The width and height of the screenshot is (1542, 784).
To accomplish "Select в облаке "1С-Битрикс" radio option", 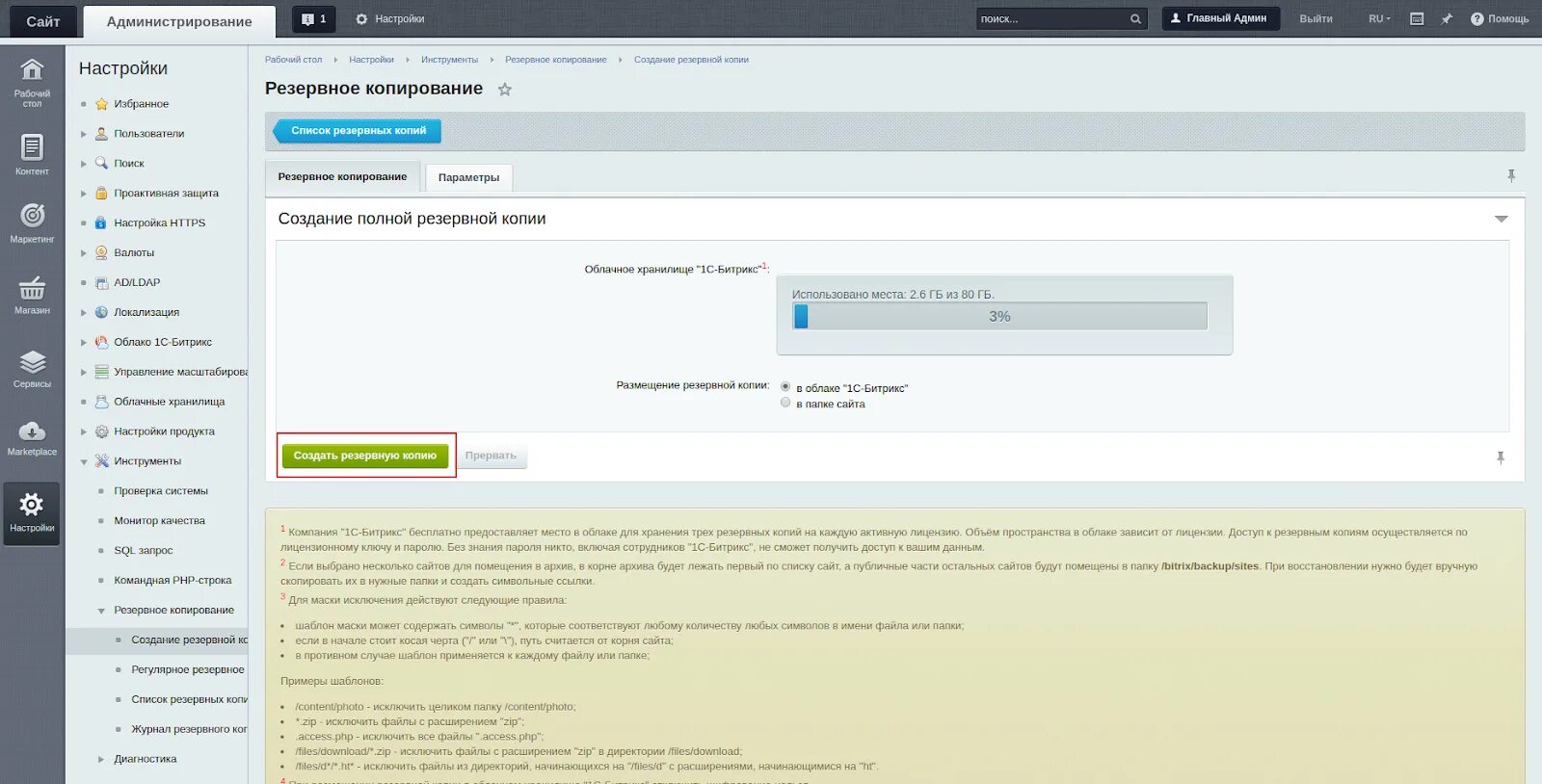I will click(x=785, y=387).
